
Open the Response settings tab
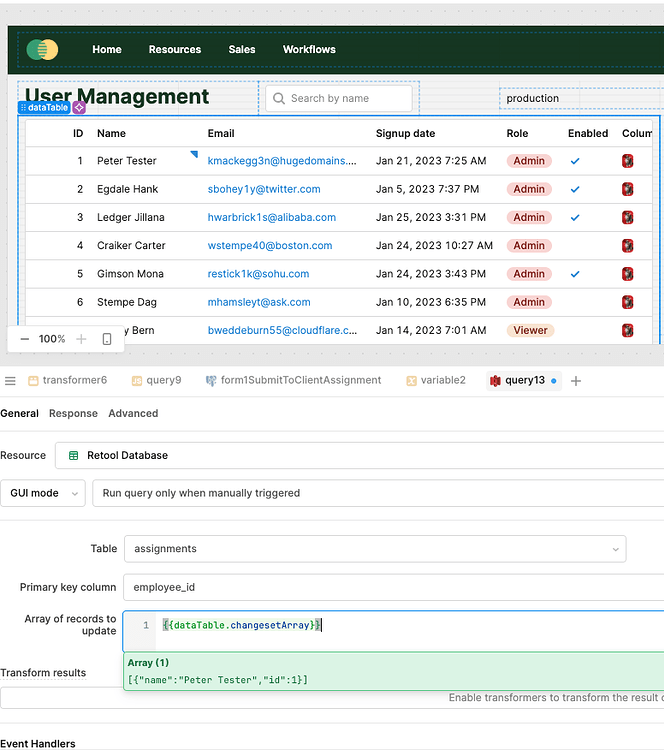pyautogui.click(x=73, y=413)
